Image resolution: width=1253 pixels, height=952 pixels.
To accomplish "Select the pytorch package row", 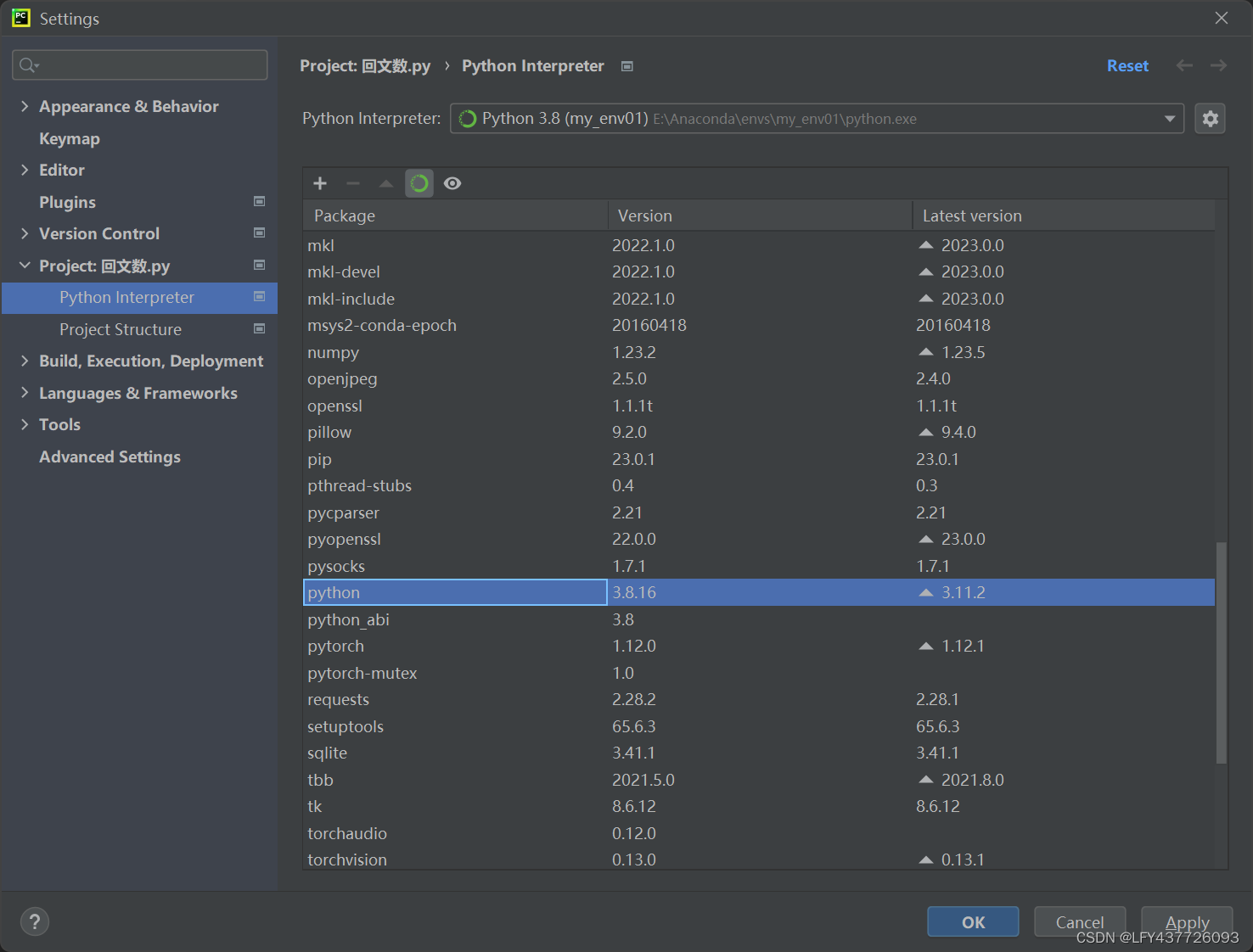I will [x=759, y=646].
